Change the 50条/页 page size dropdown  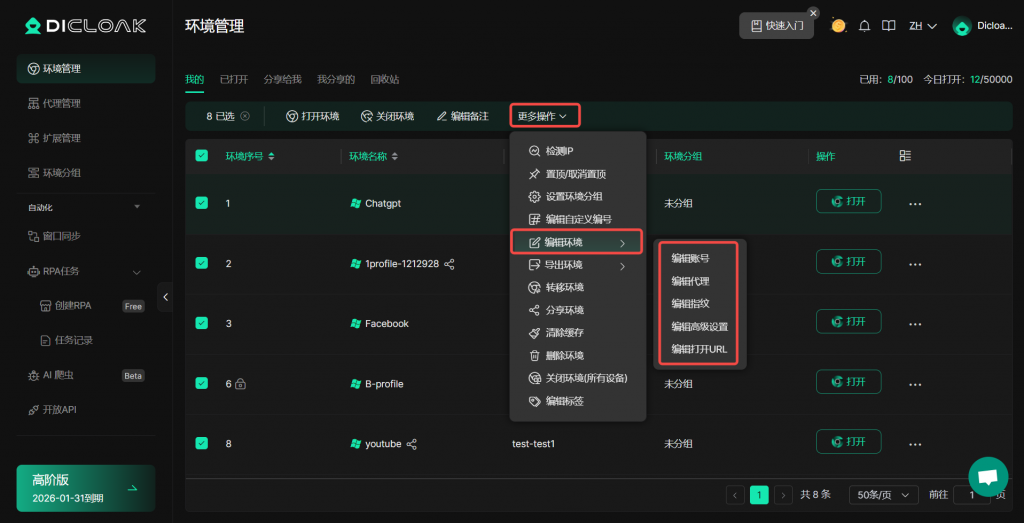pos(882,495)
